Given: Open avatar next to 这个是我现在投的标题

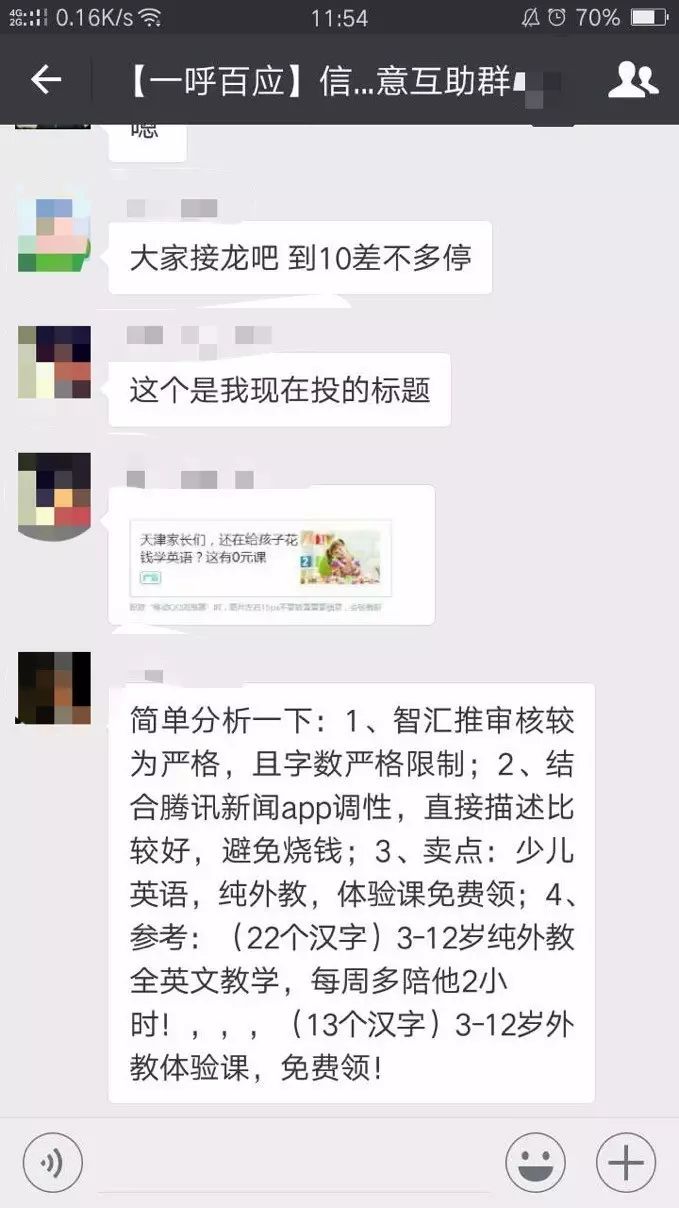Looking at the screenshot, I should pyautogui.click(x=54, y=362).
